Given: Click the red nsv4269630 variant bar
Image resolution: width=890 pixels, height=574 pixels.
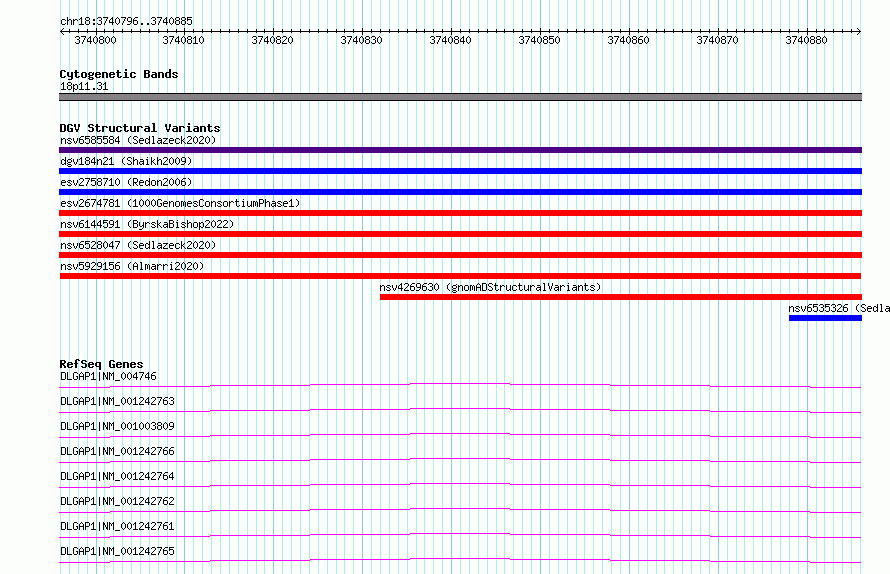Looking at the screenshot, I should pos(621,297).
